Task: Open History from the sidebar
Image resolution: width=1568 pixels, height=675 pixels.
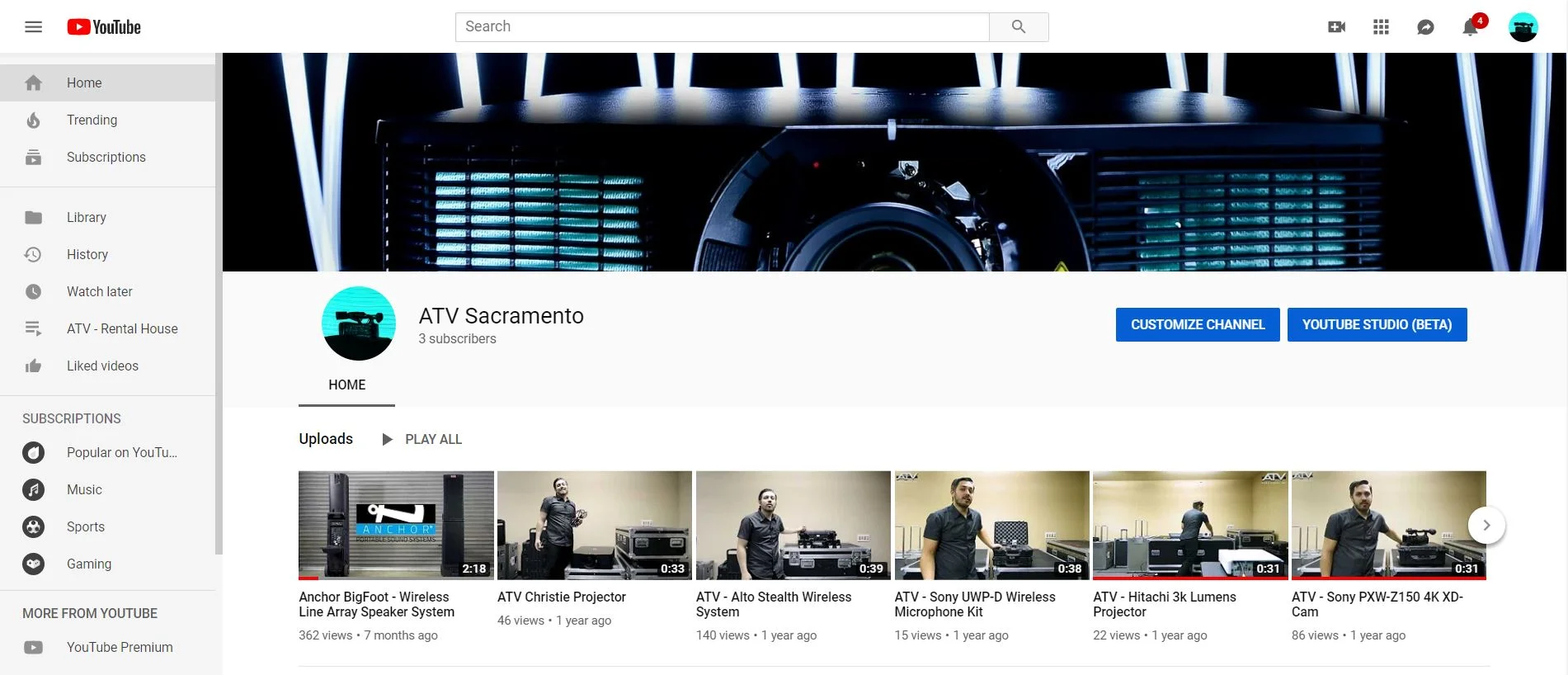Action: pyautogui.click(x=107, y=254)
